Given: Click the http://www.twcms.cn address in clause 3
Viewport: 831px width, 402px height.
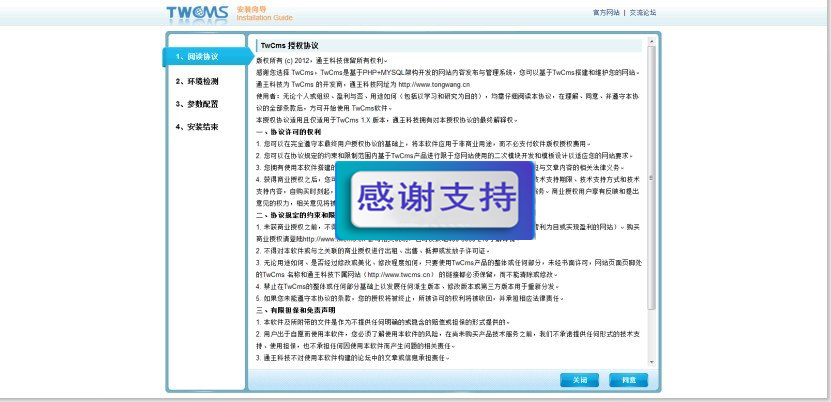Looking at the screenshot, I should pyautogui.click(x=398, y=275).
